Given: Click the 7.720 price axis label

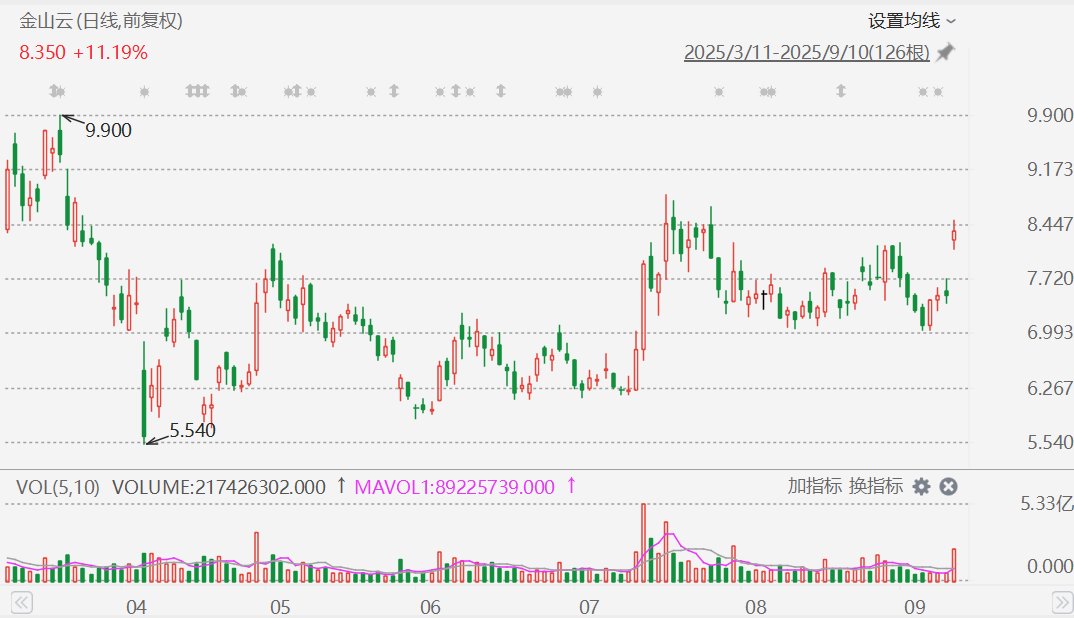Looking at the screenshot, I should click(x=1050, y=278).
